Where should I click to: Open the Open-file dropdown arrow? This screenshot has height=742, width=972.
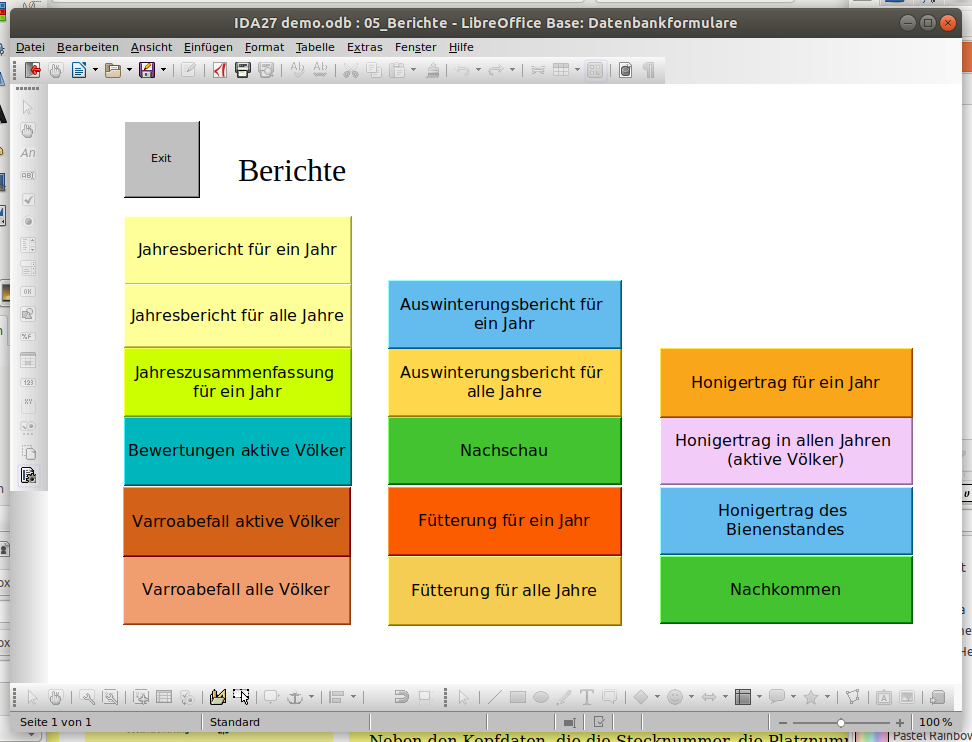point(129,70)
